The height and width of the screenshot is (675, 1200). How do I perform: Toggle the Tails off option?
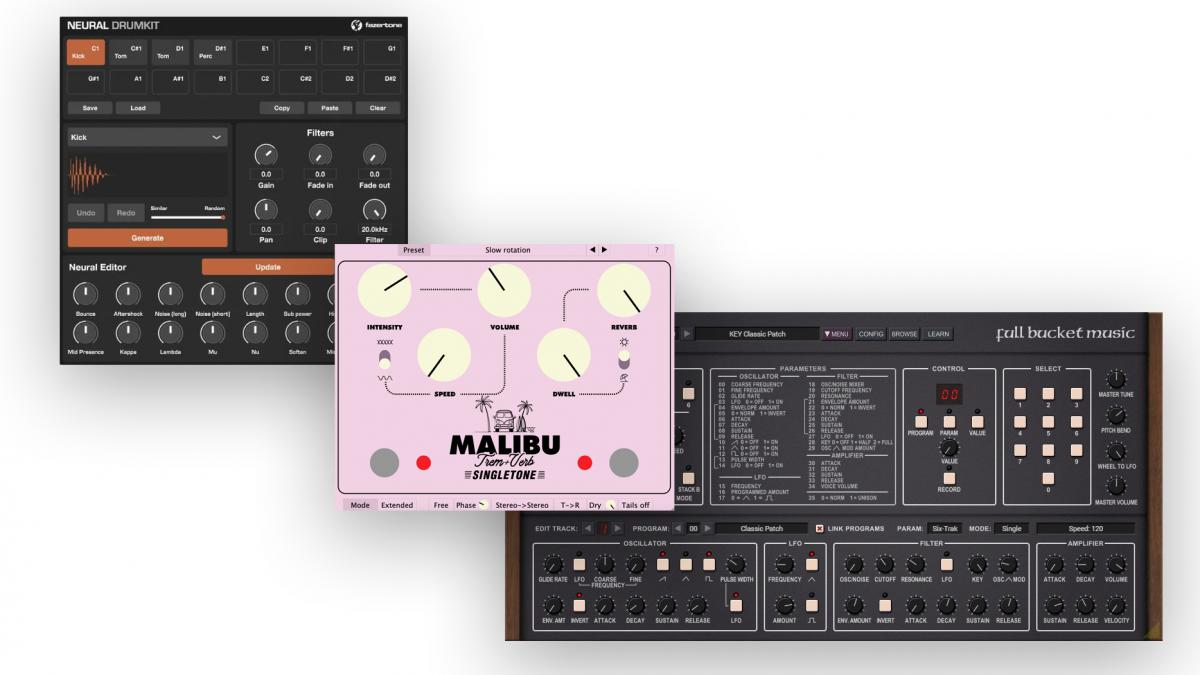(635, 505)
